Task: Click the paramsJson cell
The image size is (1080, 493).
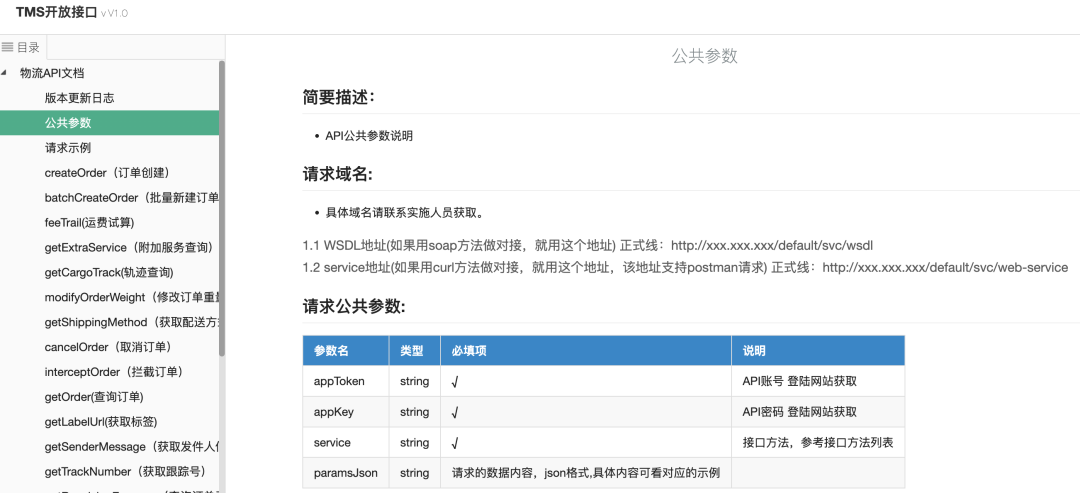Action: point(346,473)
